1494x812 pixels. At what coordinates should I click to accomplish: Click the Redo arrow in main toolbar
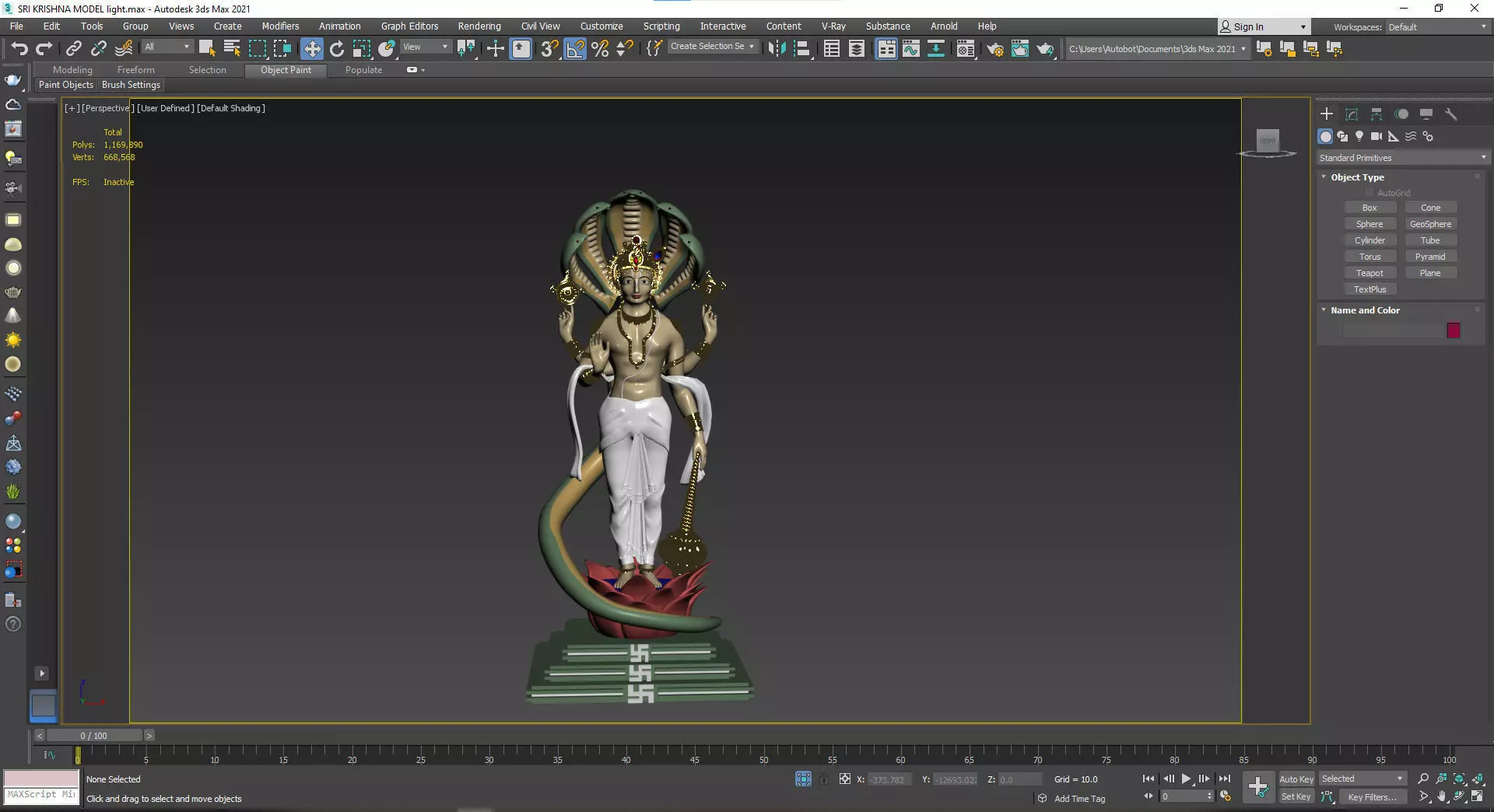[44, 49]
